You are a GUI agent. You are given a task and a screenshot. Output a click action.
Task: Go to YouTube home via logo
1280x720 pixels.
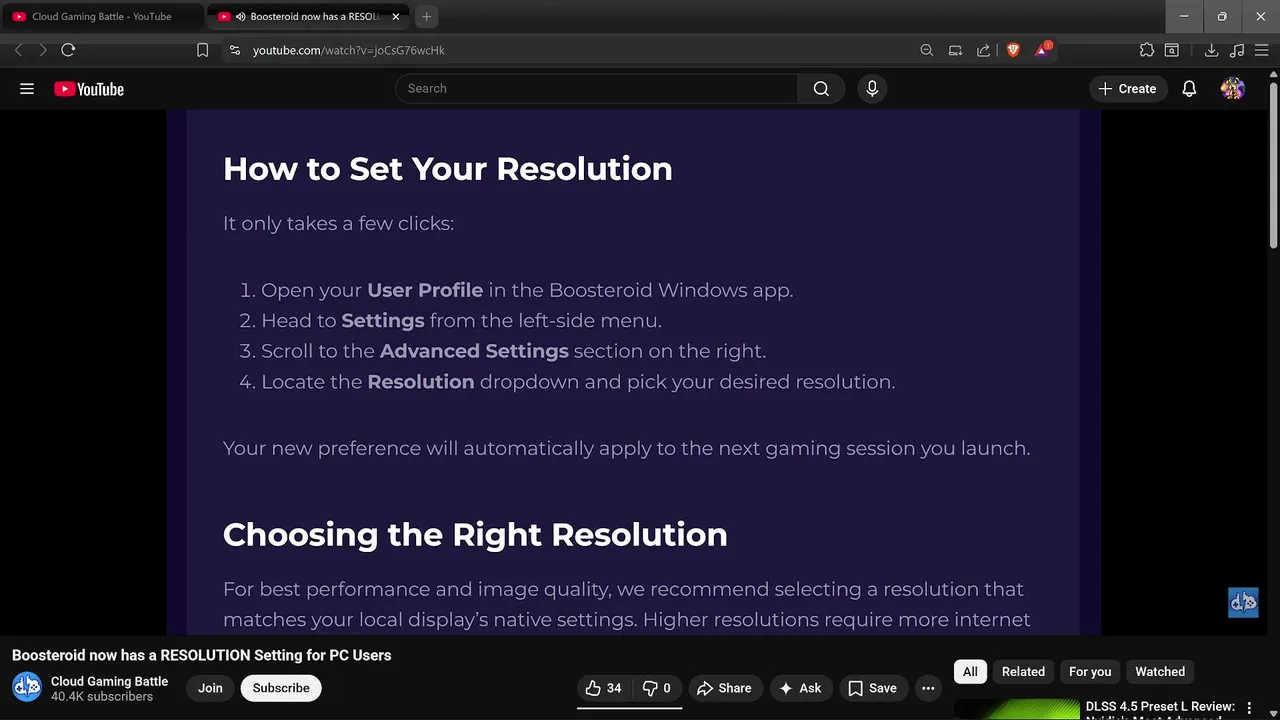(x=89, y=89)
